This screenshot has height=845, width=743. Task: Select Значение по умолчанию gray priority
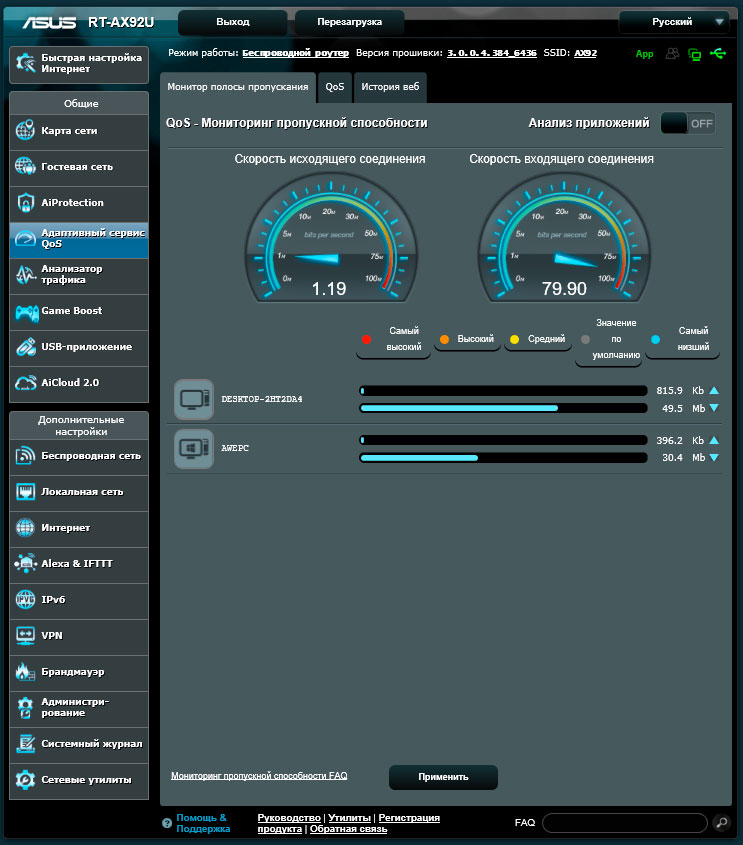point(609,339)
